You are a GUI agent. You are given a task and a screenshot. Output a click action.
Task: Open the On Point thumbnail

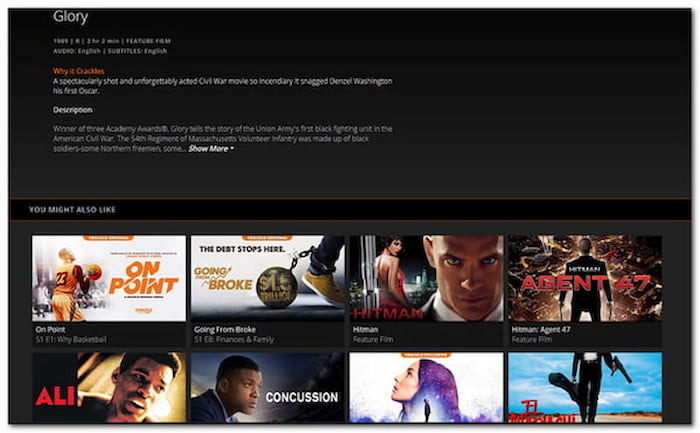pos(109,278)
